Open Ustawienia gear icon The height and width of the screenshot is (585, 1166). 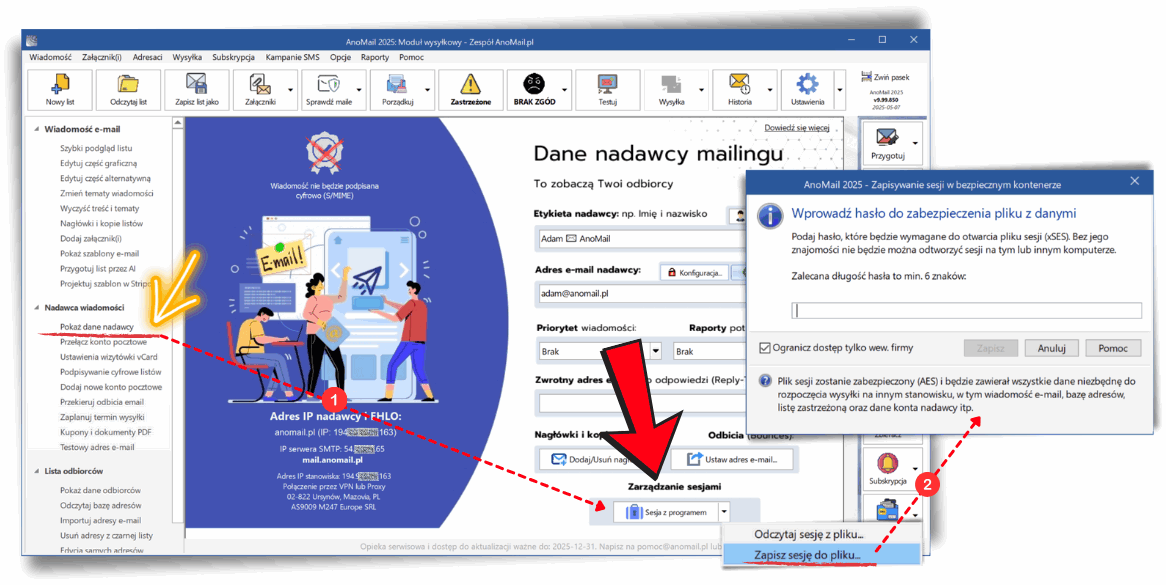point(808,90)
